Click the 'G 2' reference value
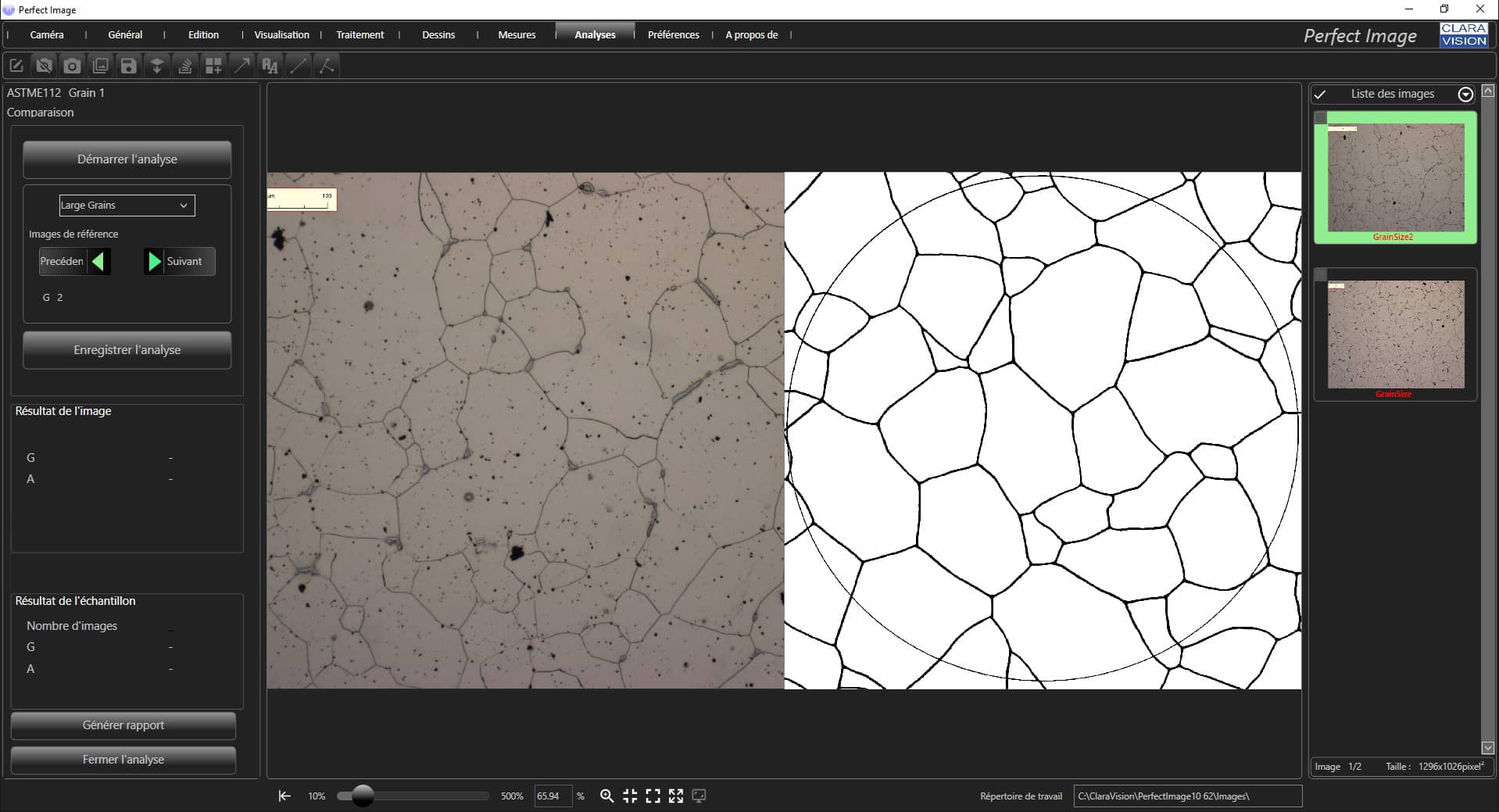 (52, 297)
